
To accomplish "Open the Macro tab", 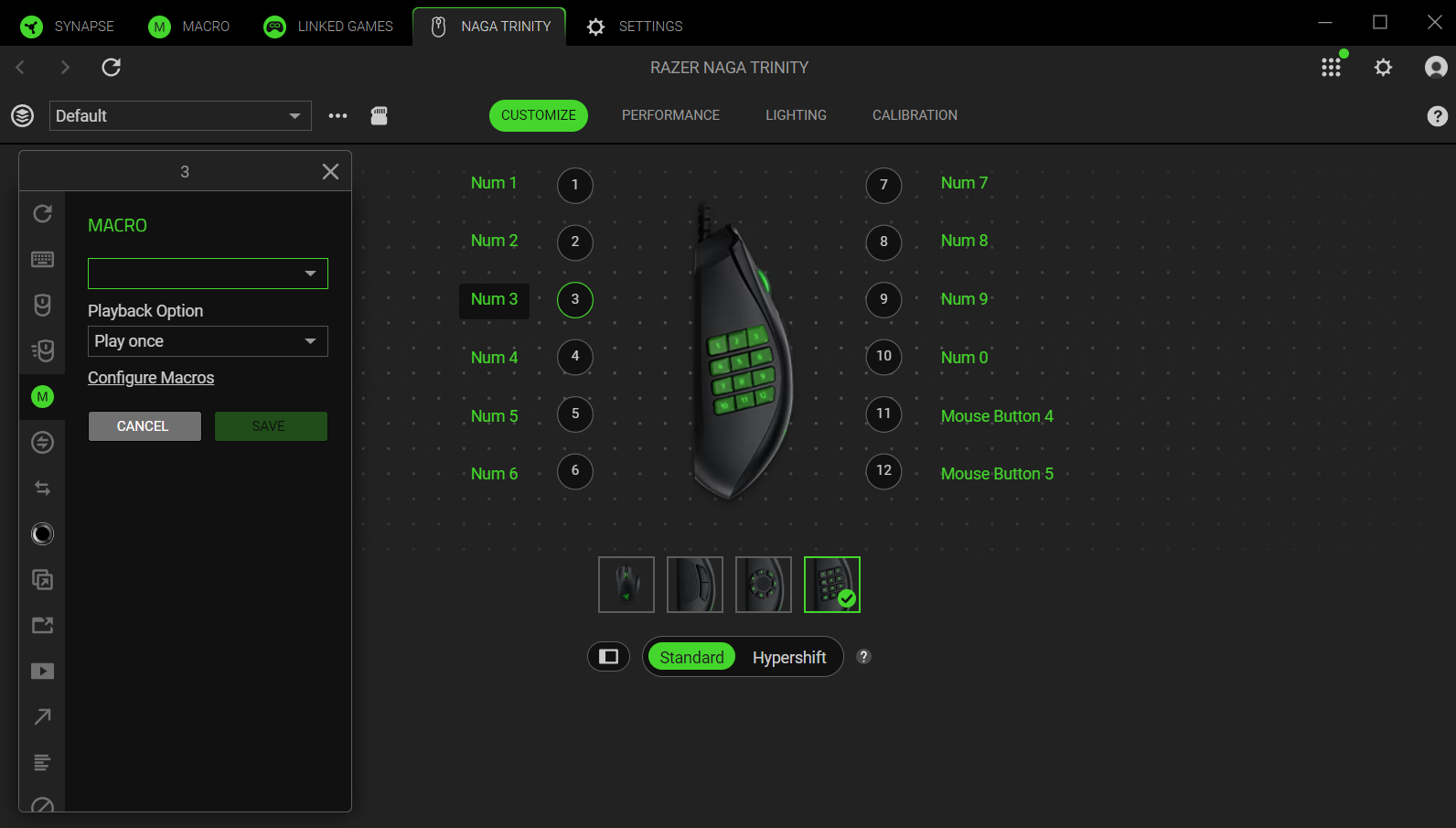I will point(189,27).
